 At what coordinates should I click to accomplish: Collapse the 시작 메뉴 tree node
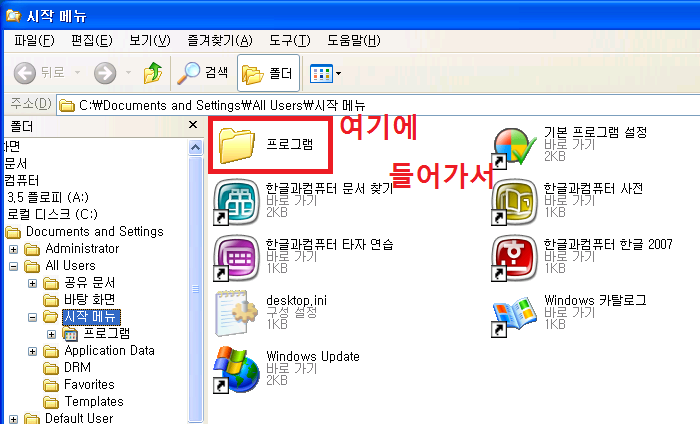[32, 317]
